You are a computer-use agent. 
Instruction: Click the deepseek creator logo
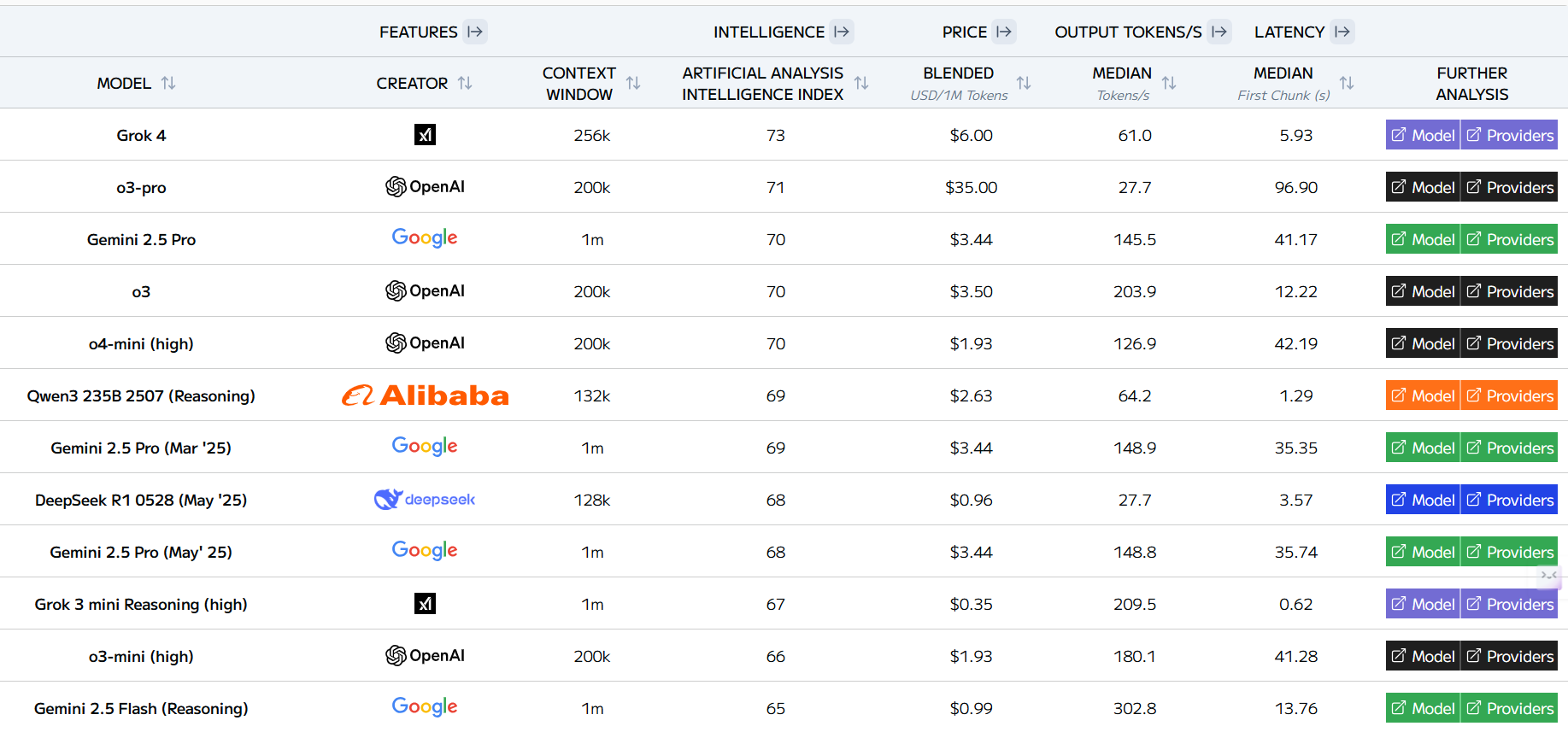pos(425,499)
